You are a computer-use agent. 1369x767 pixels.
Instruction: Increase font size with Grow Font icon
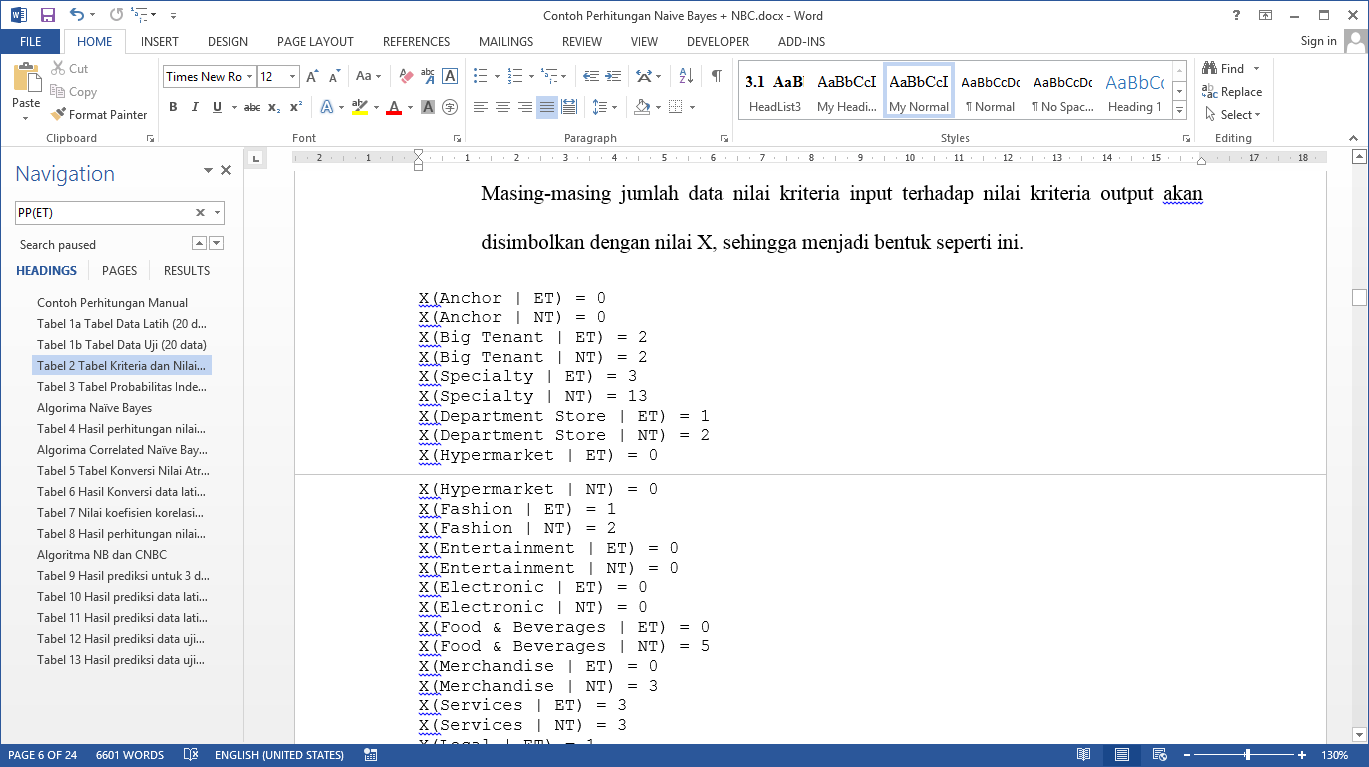(312, 76)
